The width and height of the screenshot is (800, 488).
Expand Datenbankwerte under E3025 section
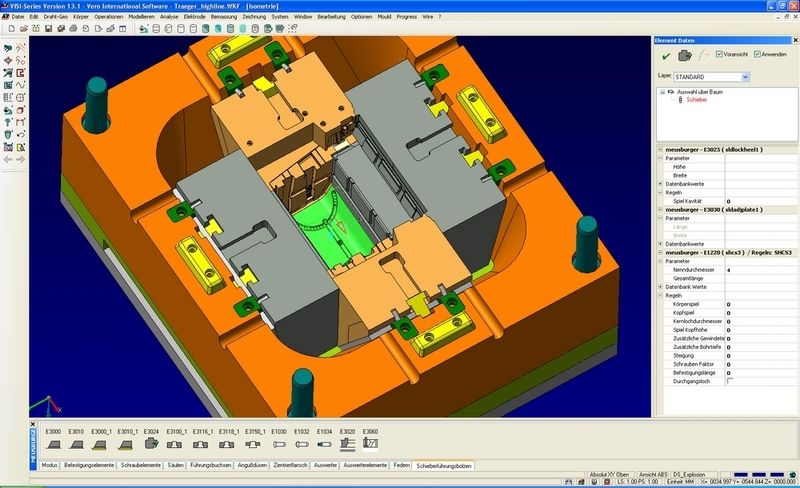(x=660, y=184)
